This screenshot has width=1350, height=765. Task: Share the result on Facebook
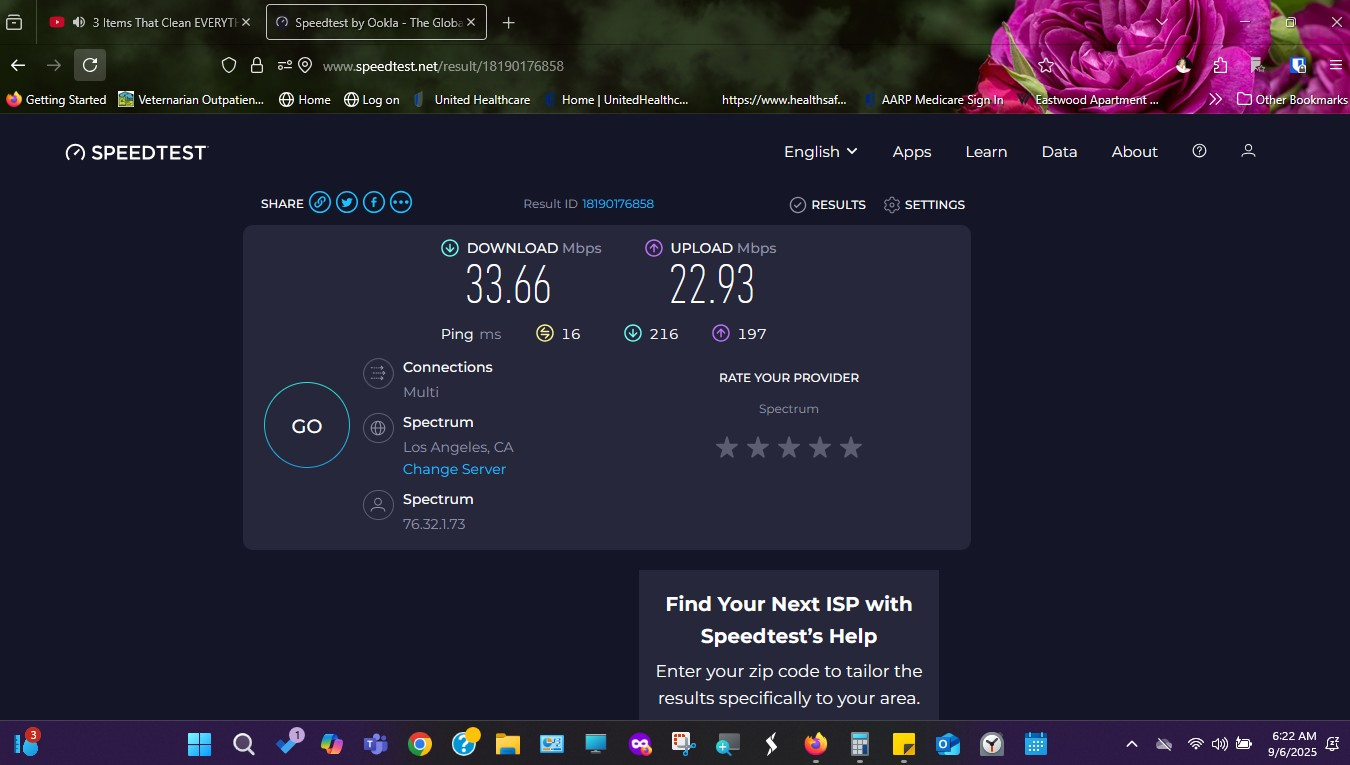point(374,203)
